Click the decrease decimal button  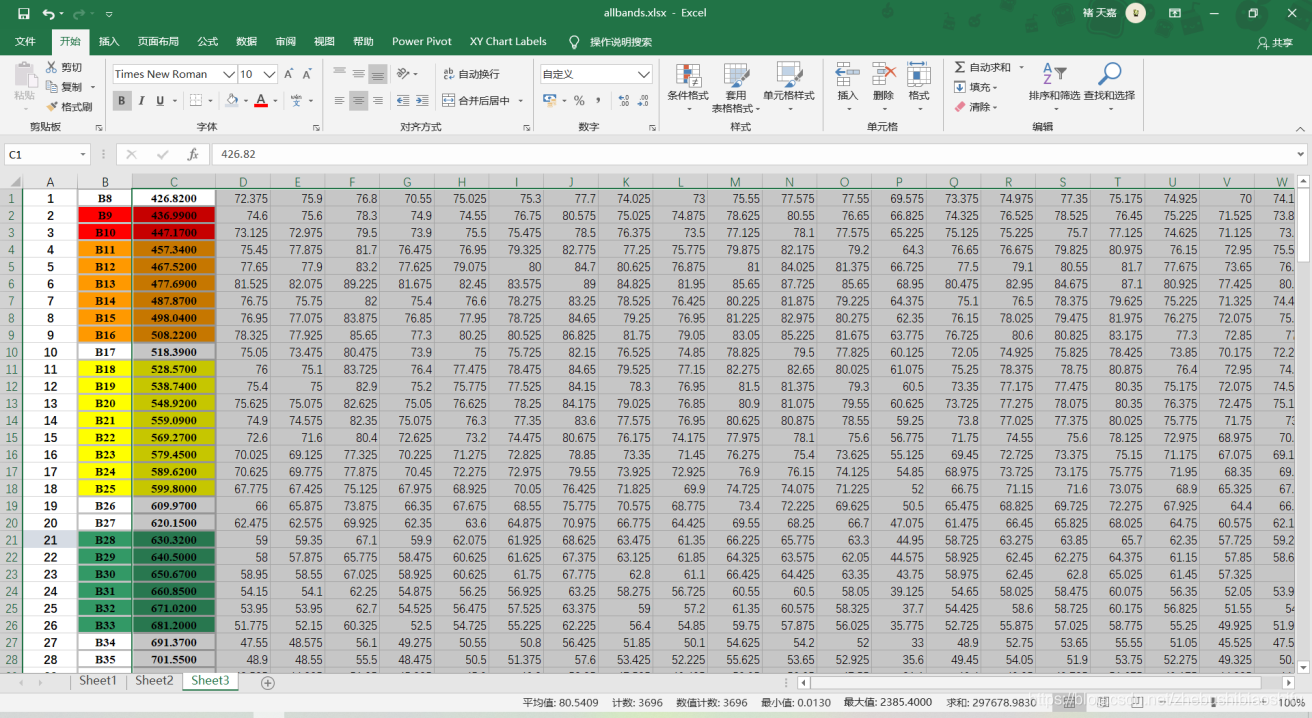(644, 100)
